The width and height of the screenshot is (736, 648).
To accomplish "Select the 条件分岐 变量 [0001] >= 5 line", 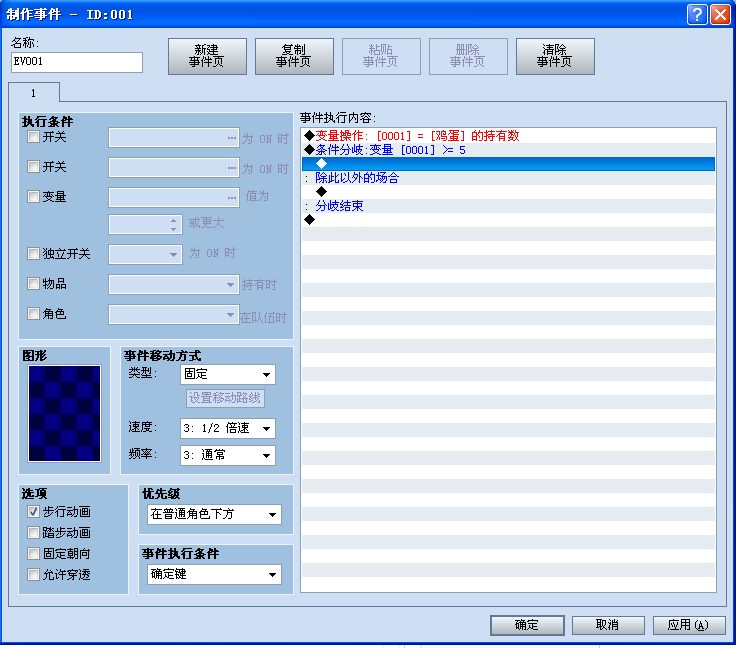I will [x=508, y=150].
